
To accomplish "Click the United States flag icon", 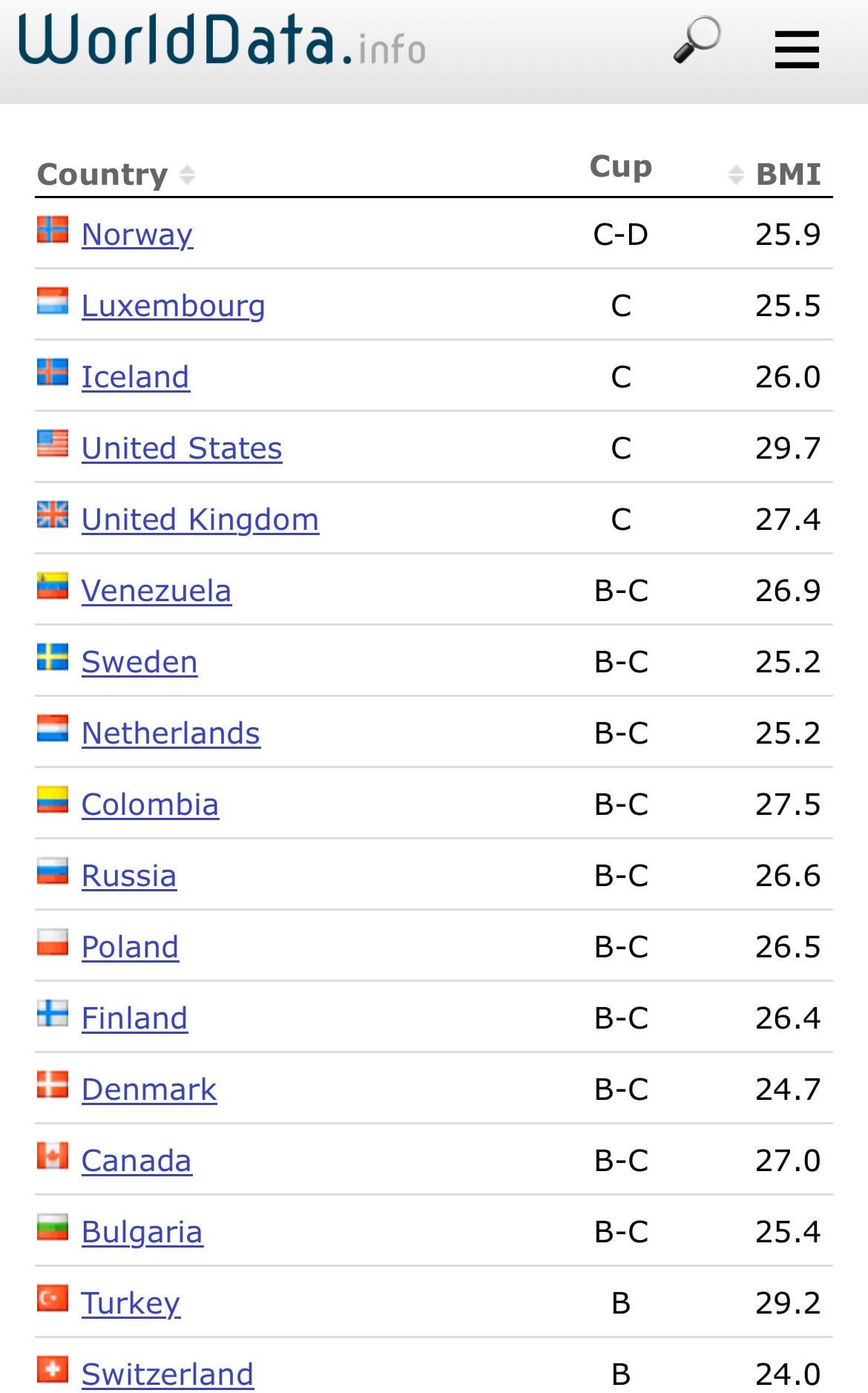I will click(x=53, y=444).
